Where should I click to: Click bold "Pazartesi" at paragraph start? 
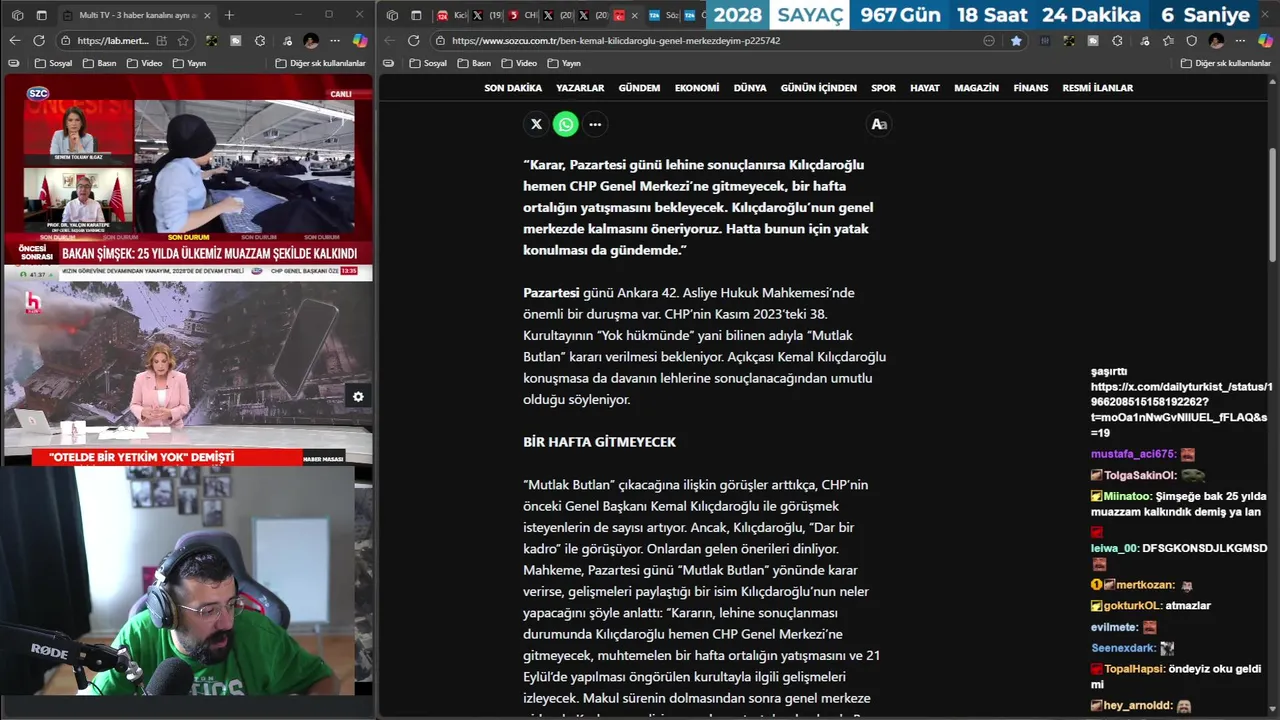click(x=551, y=293)
